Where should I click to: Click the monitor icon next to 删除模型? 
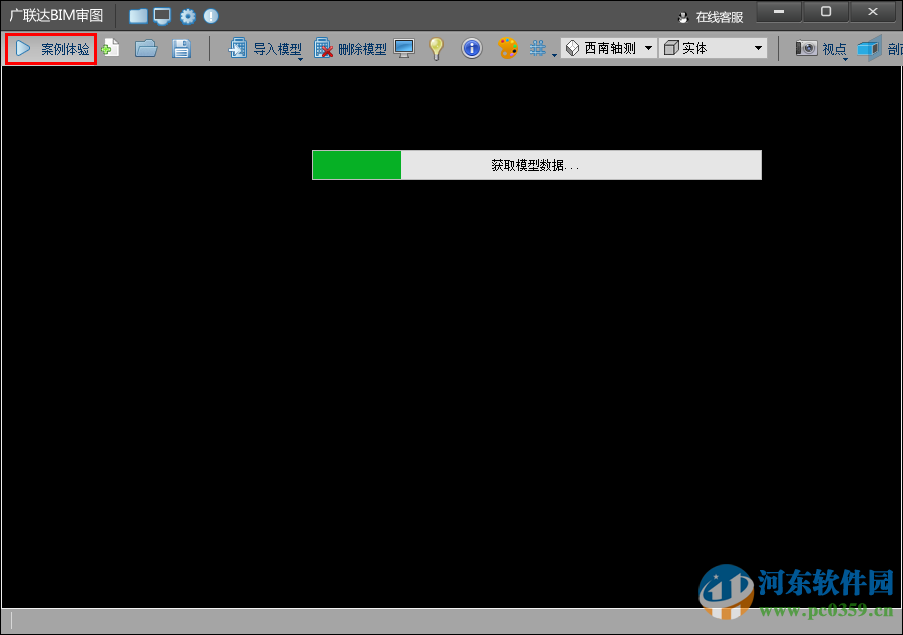(x=404, y=47)
